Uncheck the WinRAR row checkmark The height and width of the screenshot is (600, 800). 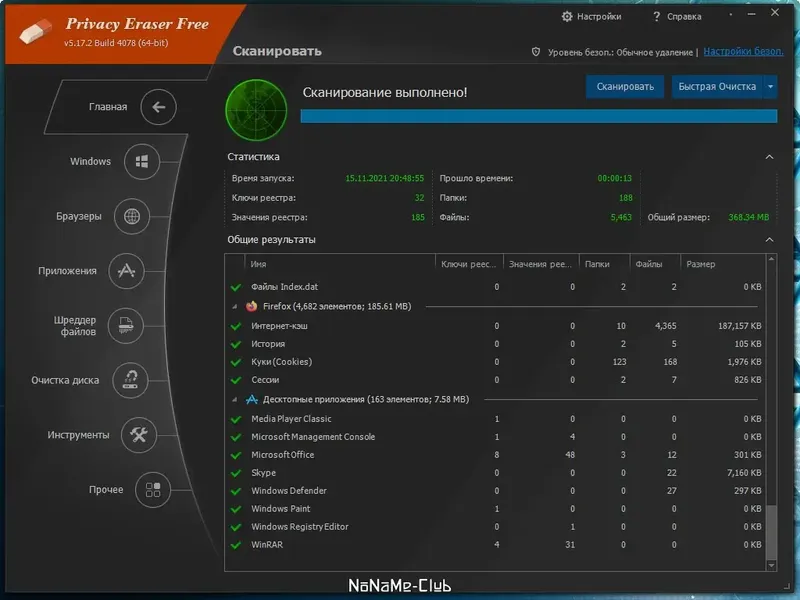[236, 545]
